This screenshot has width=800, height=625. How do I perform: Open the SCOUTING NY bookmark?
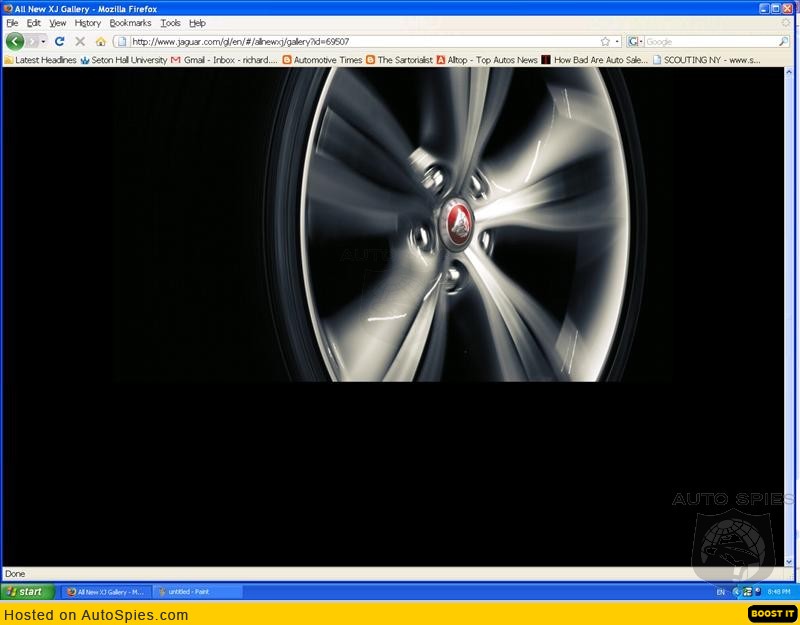click(x=707, y=60)
